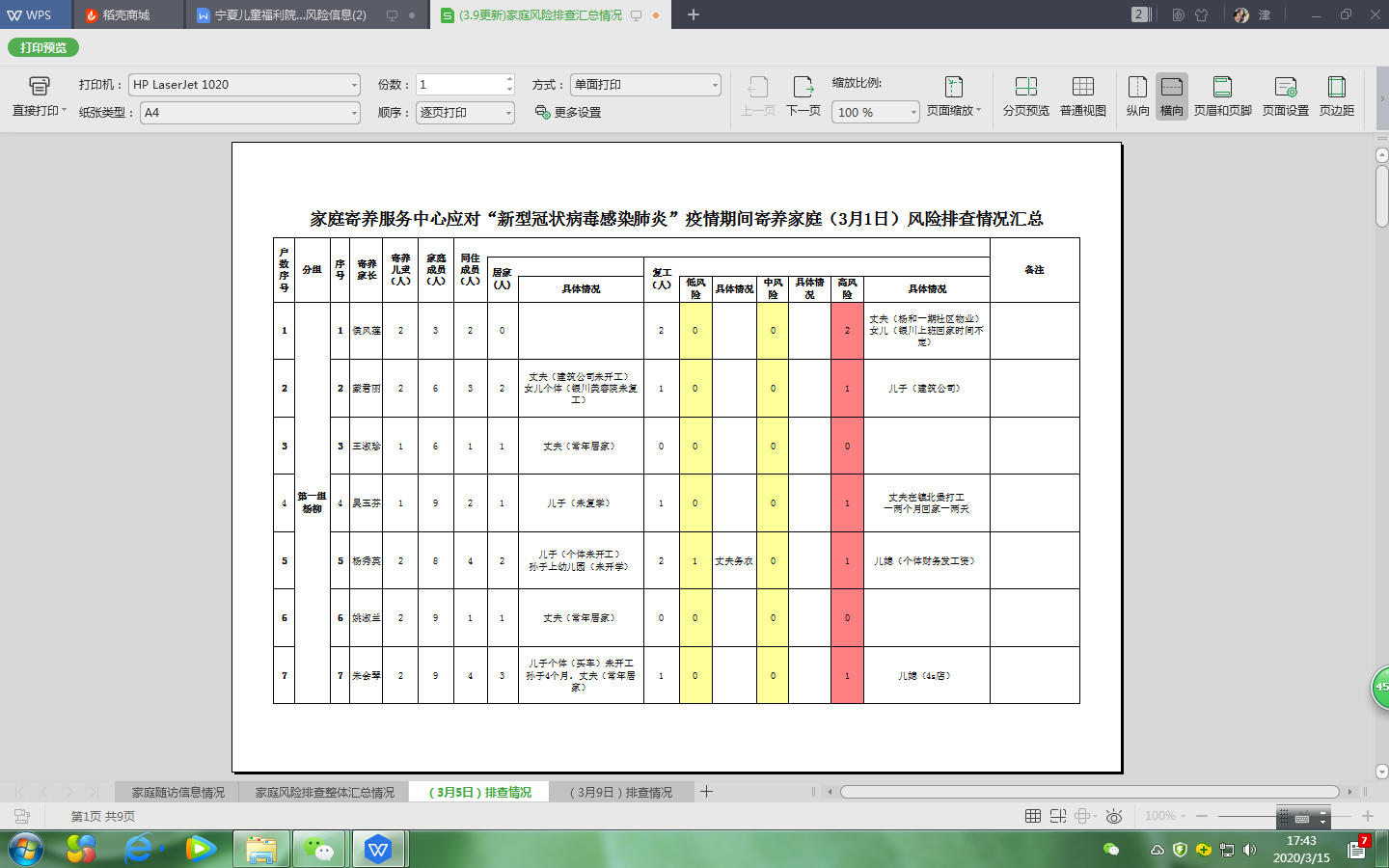Switch to 普通视图 normal view
1389x868 pixels.
click(1082, 96)
